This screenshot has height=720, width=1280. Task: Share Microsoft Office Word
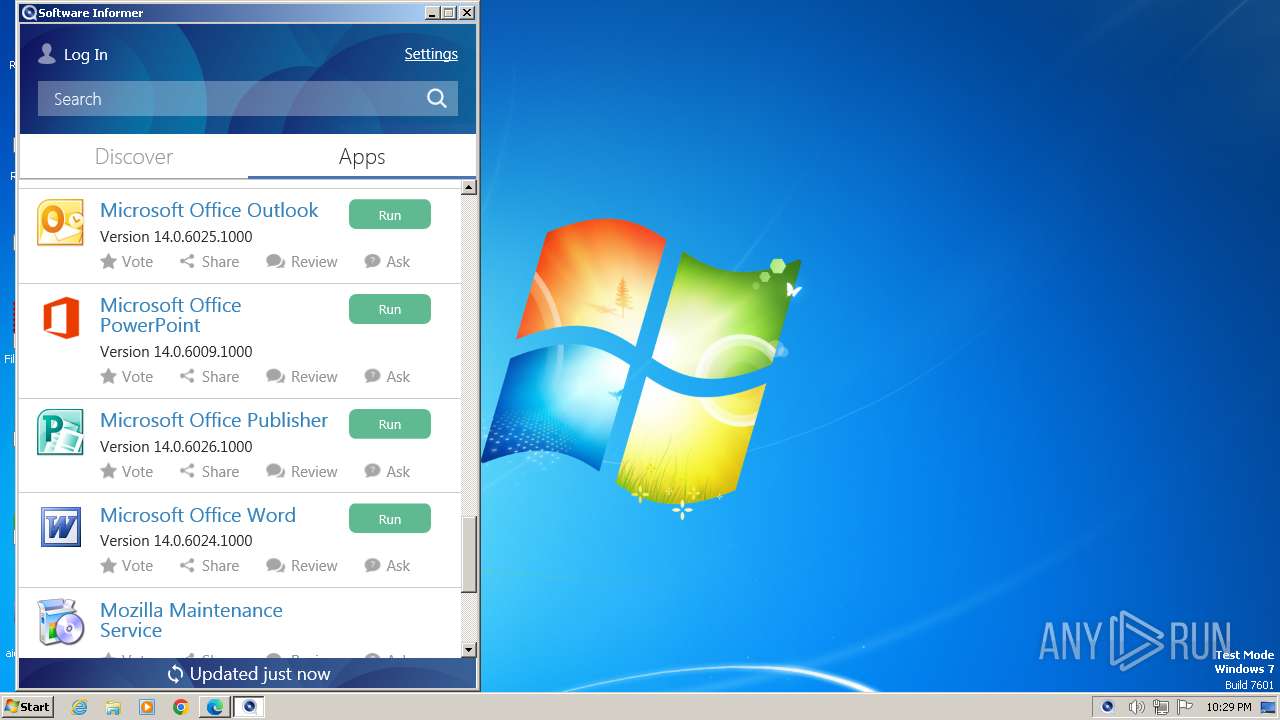(x=209, y=565)
